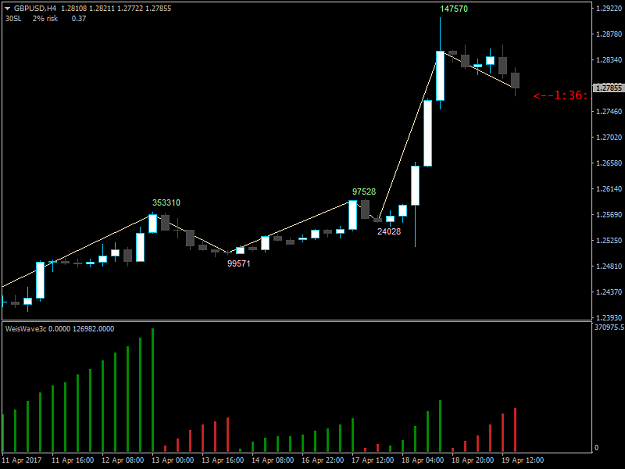Select the wave volume label 353310
The height and width of the screenshot is (469, 625).
tap(166, 203)
